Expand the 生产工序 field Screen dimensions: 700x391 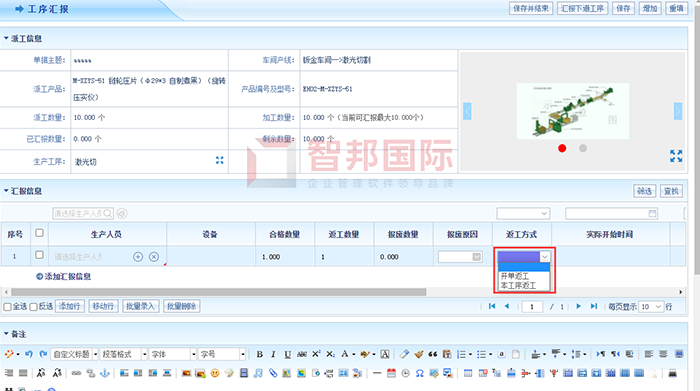tap(220, 160)
